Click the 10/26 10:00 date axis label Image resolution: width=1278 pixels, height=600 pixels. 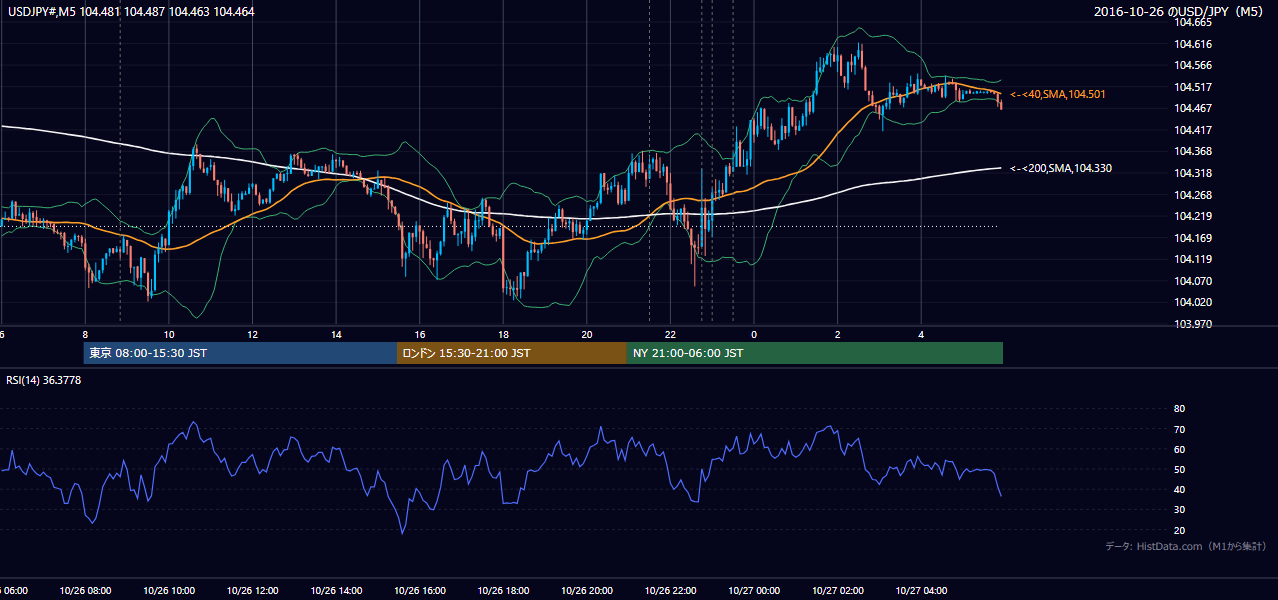coord(169,591)
